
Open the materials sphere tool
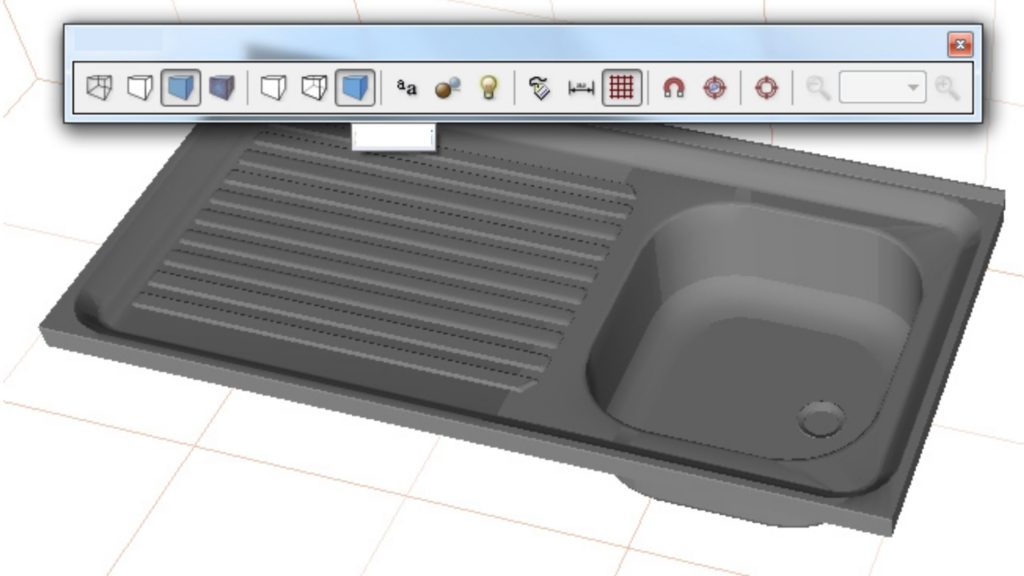447,88
